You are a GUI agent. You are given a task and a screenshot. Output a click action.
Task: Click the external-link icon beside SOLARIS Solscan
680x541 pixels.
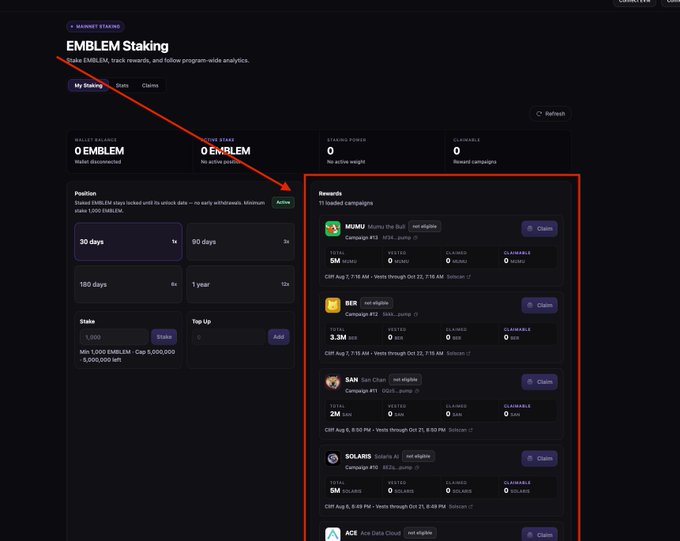pos(471,507)
